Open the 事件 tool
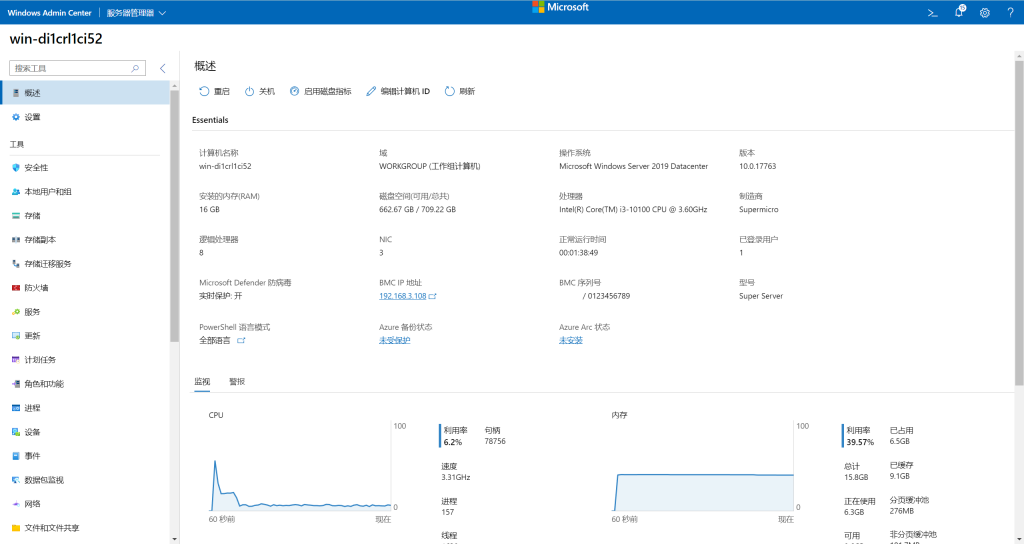1024x544 pixels. [x=85, y=456]
